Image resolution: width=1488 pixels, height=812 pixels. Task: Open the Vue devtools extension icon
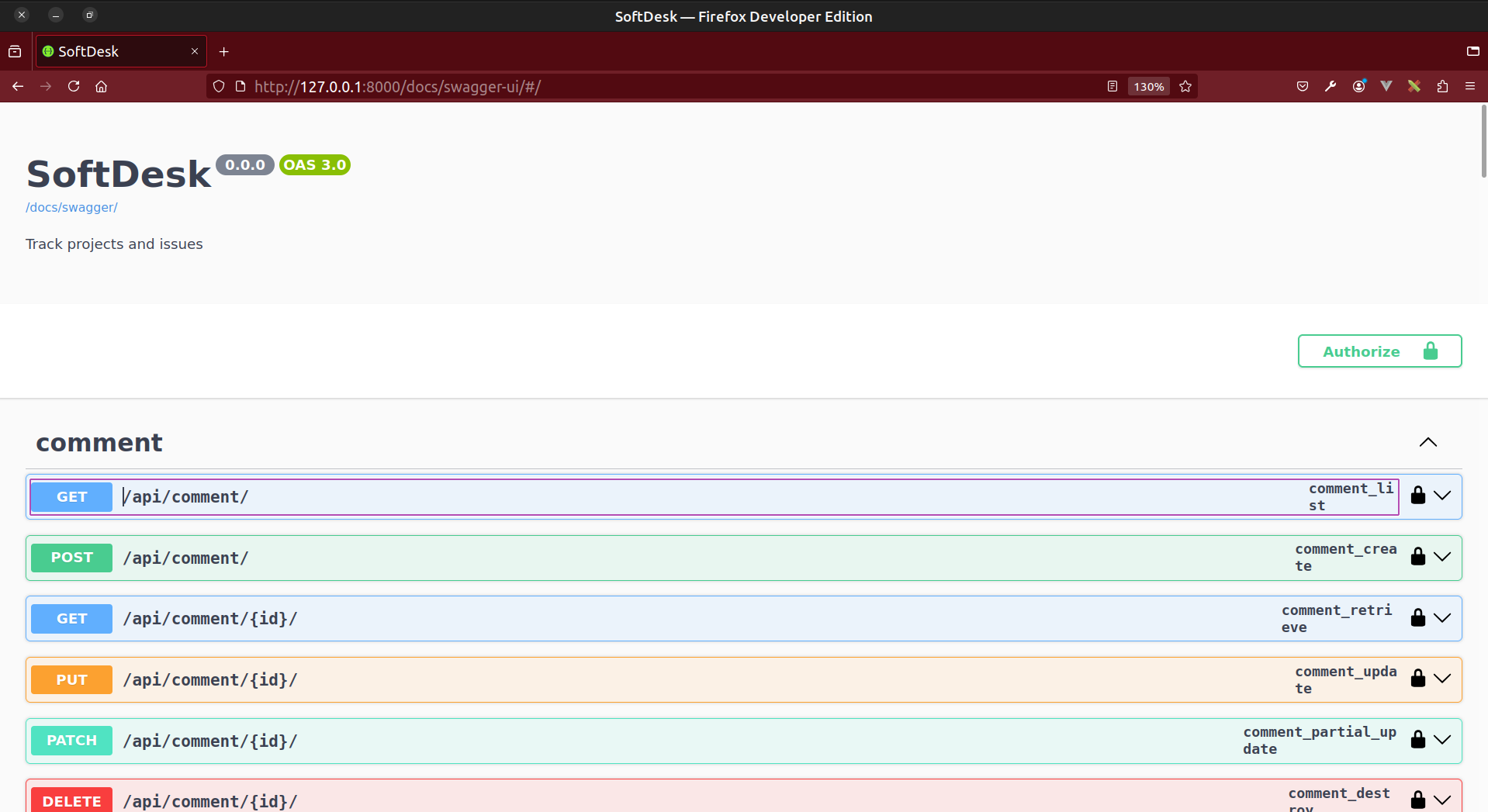point(1386,86)
